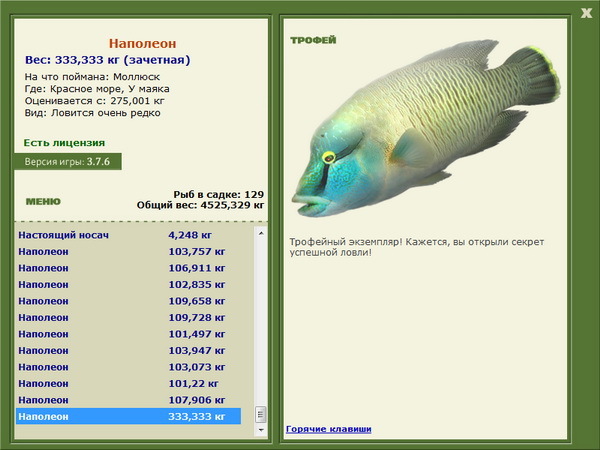Select highlighted Наполеон 333,333 кг row
Image resolution: width=600 pixels, height=450 pixels.
(x=129, y=416)
